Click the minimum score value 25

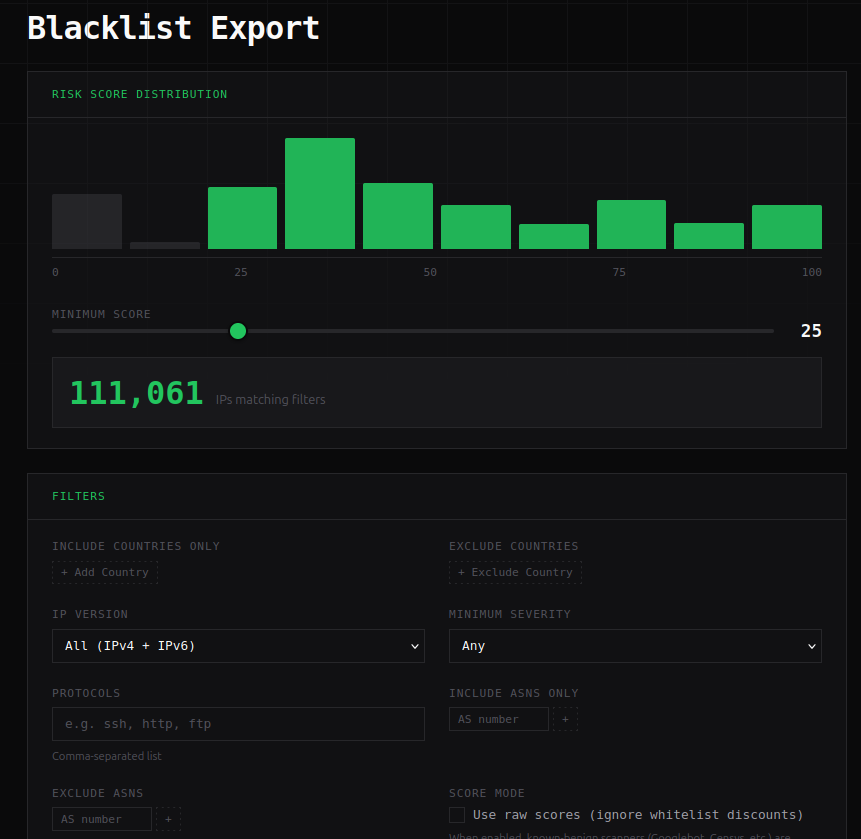[810, 330]
